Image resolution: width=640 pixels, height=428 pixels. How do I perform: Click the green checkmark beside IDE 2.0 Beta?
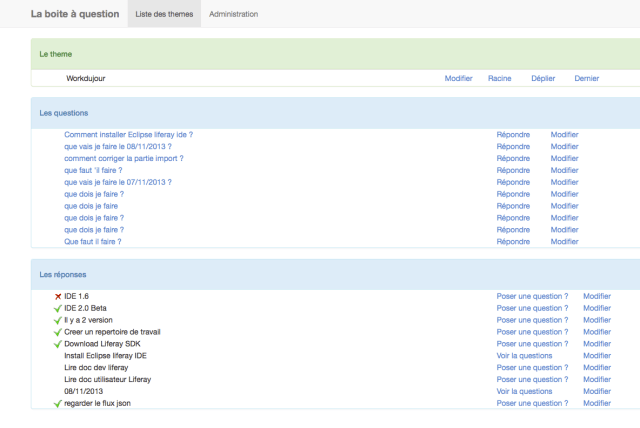pos(58,308)
